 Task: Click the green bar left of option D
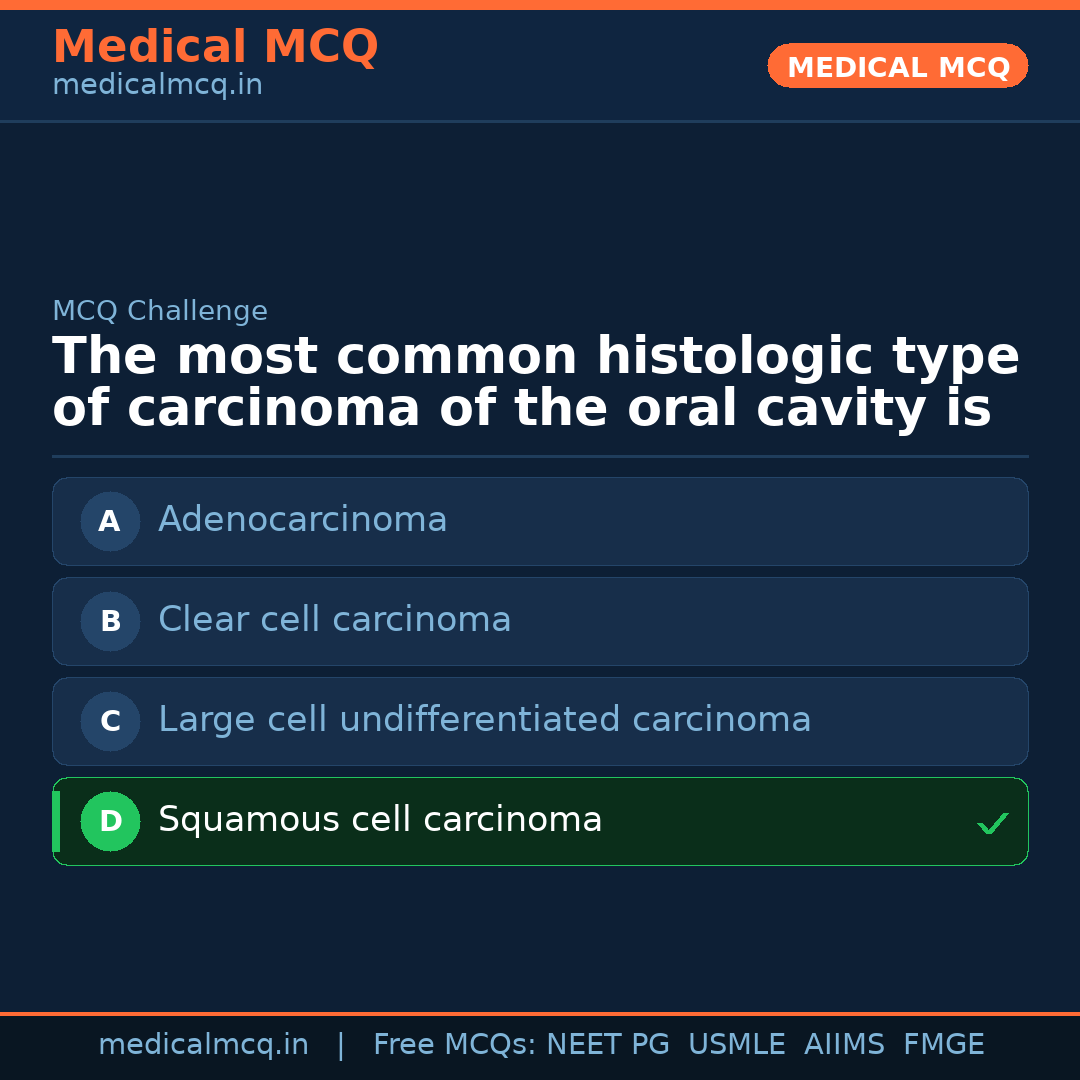pyautogui.click(x=56, y=821)
